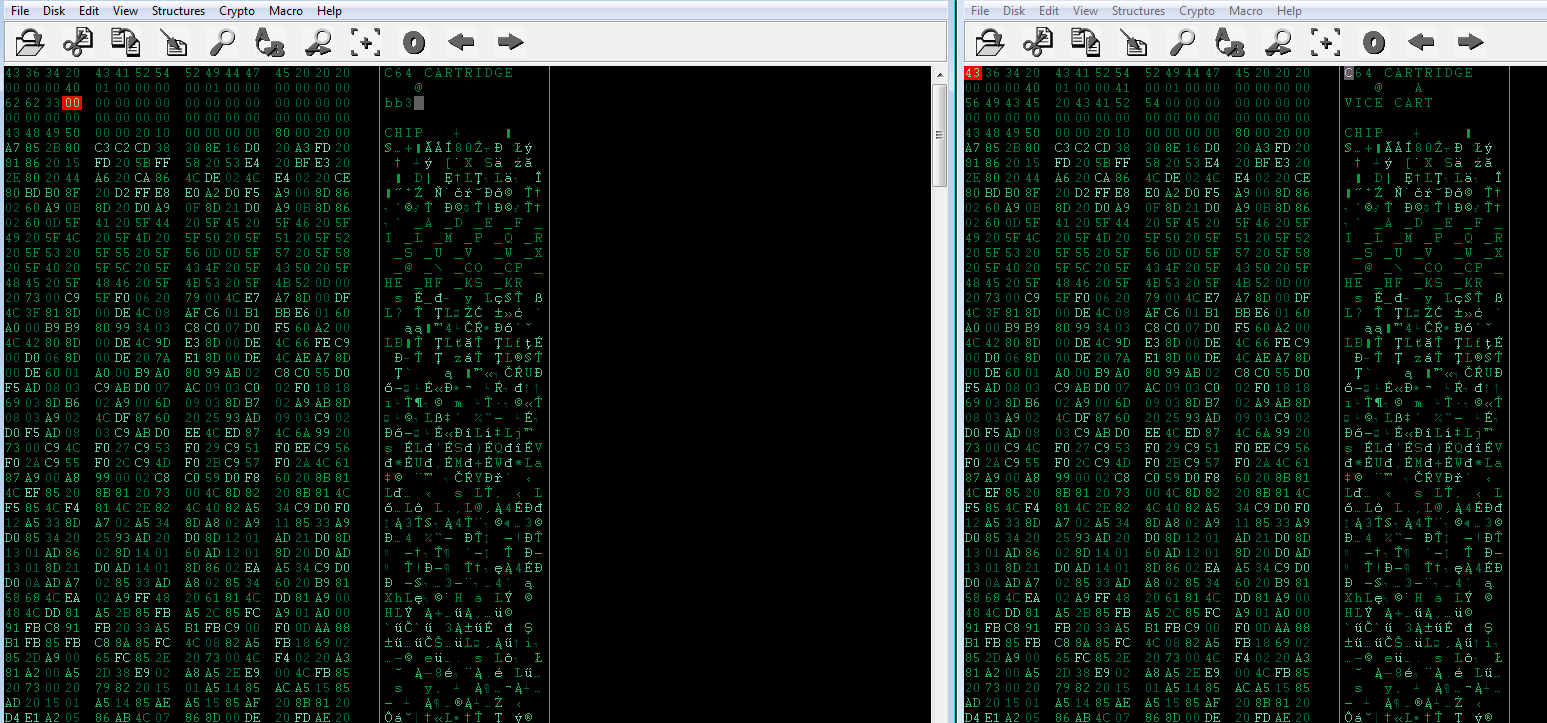1547x723 pixels.
Task: Open the Disk menu in right window
Action: coord(1014,11)
